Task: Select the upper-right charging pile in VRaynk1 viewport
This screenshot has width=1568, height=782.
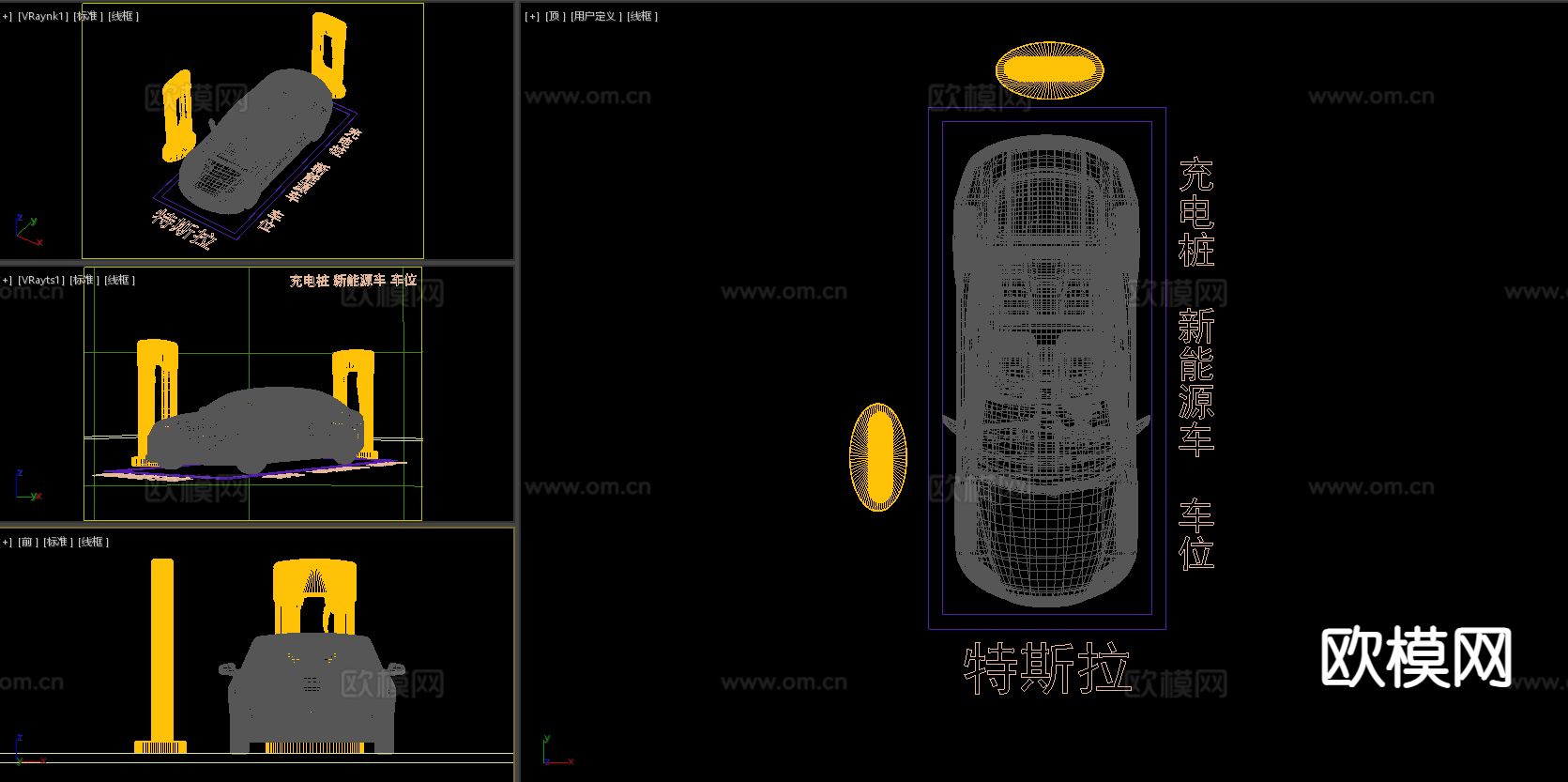Action: (329, 54)
